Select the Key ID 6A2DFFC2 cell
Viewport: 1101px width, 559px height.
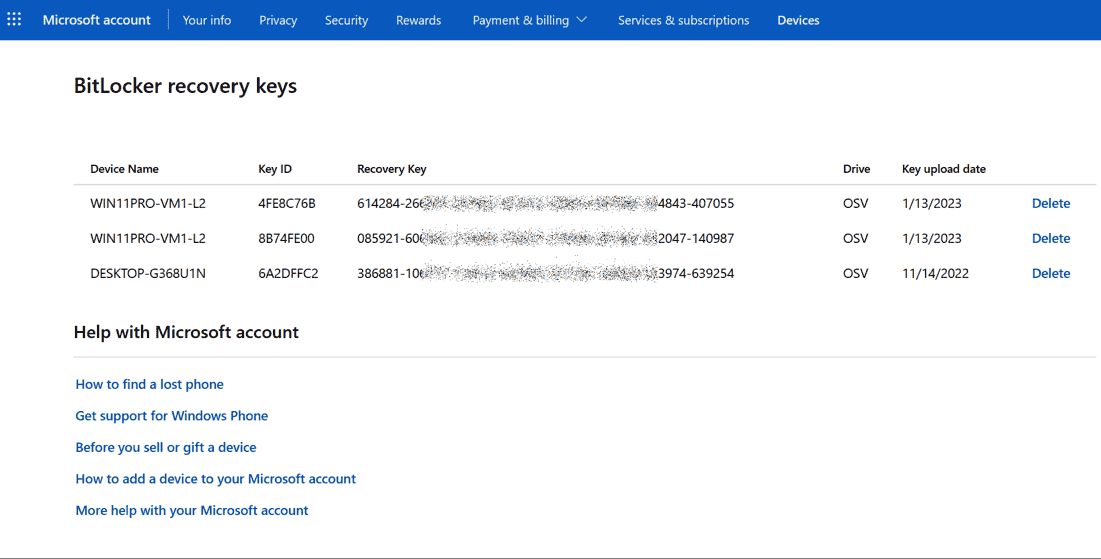pos(288,274)
